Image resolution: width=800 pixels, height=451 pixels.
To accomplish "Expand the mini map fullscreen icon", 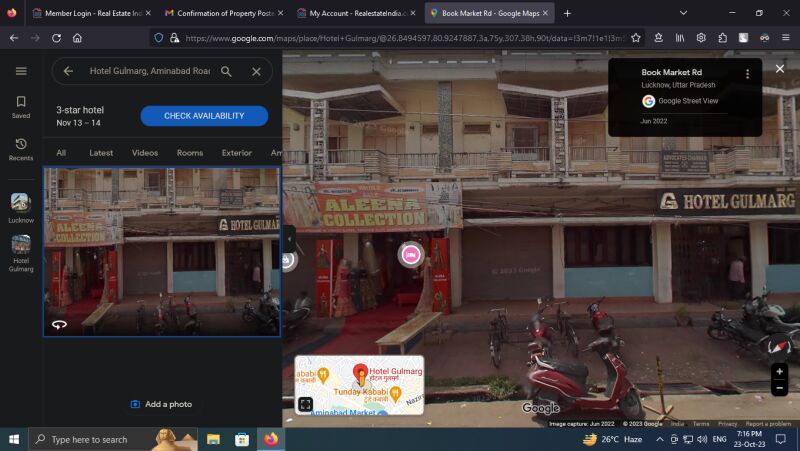I will pyautogui.click(x=305, y=404).
